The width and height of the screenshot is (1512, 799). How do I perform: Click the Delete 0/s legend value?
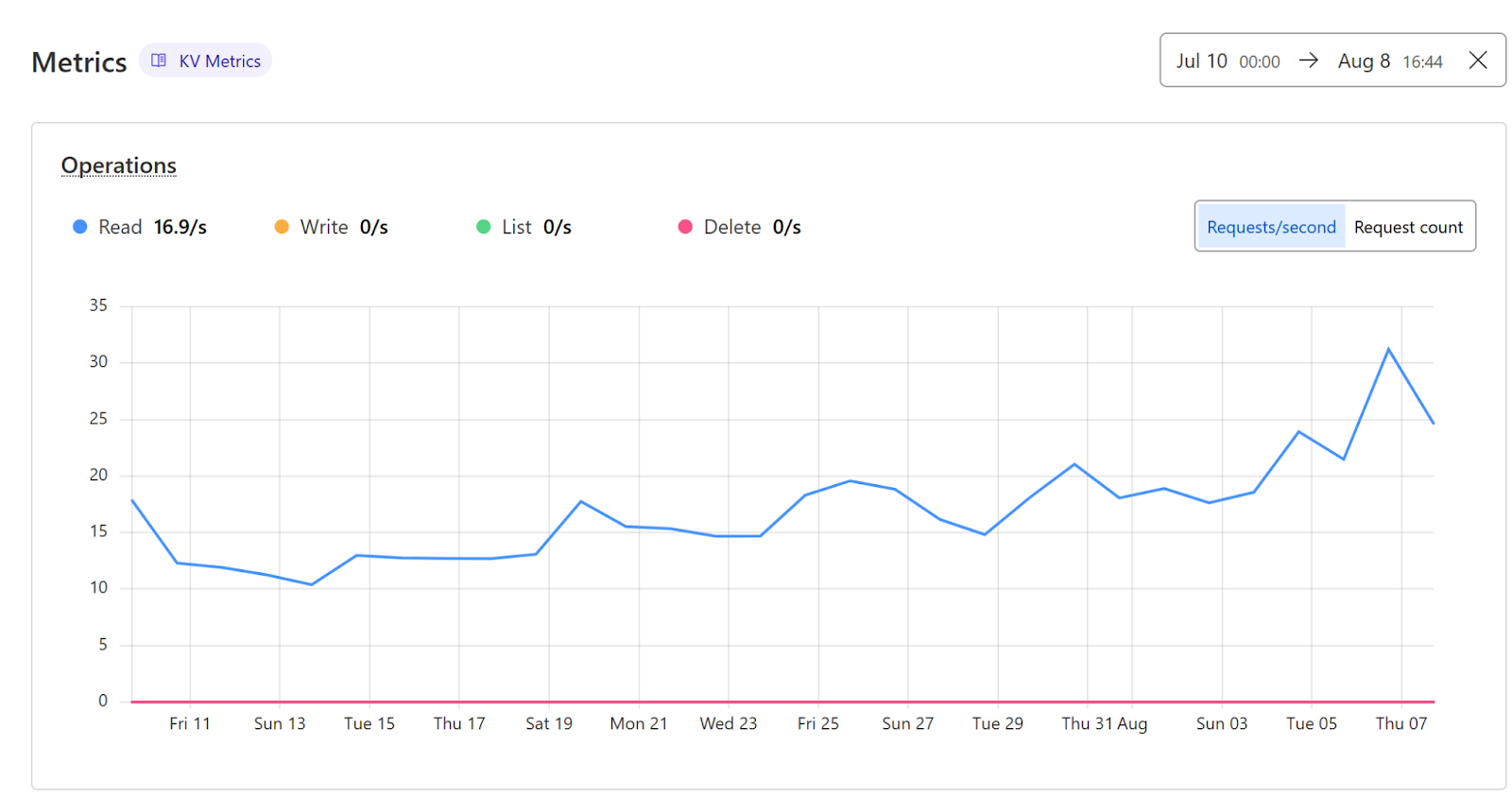[786, 227]
